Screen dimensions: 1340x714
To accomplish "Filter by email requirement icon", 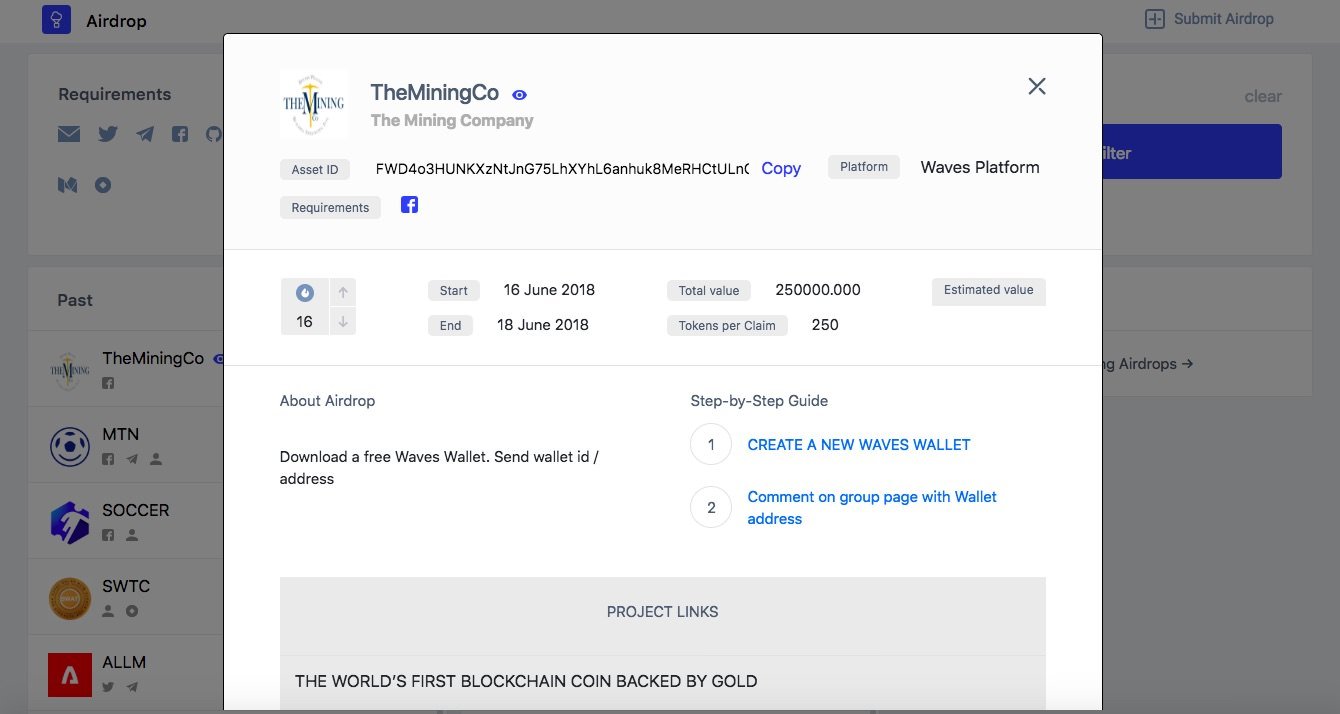I will [x=69, y=134].
